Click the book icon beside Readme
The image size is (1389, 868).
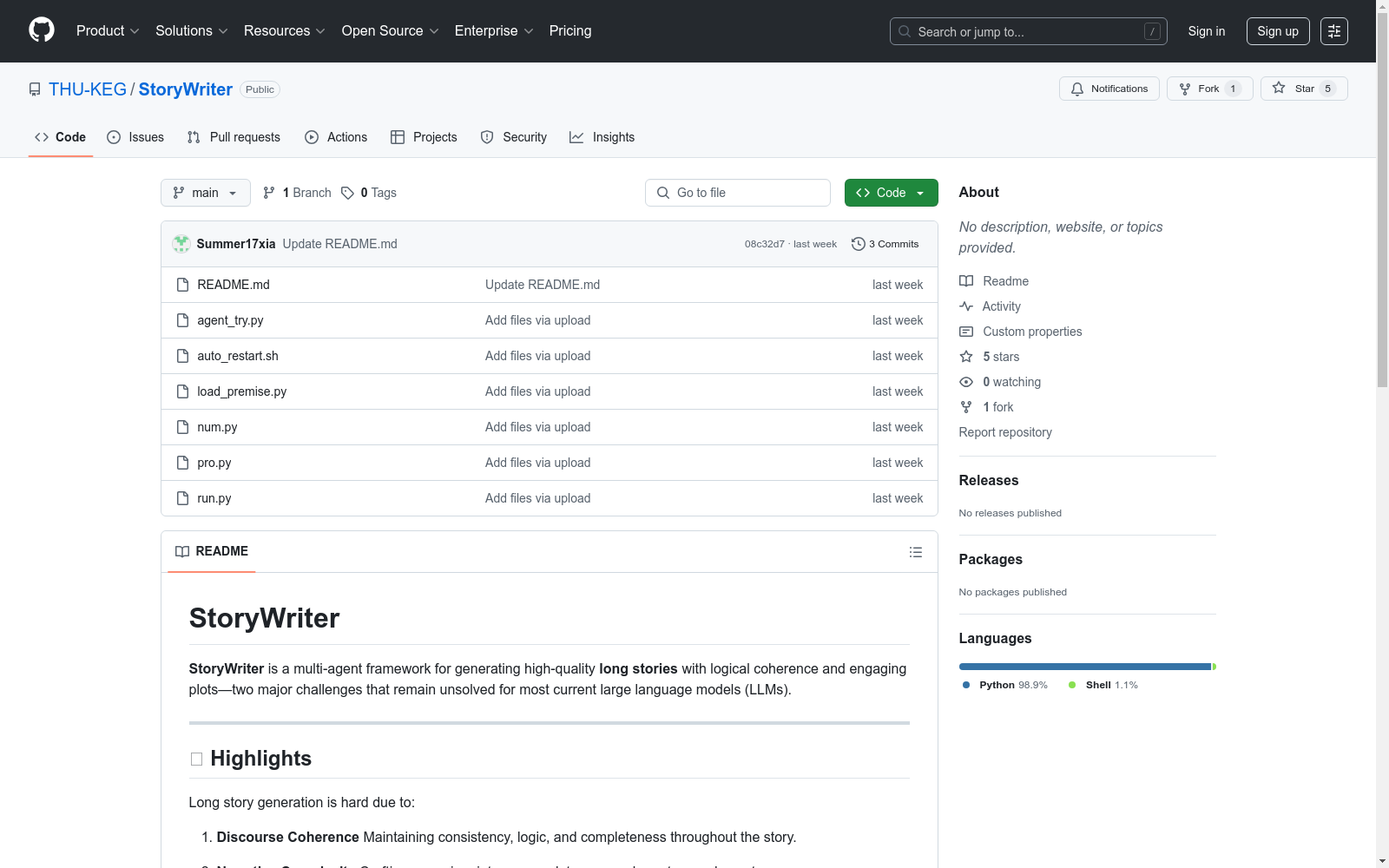coord(966,281)
